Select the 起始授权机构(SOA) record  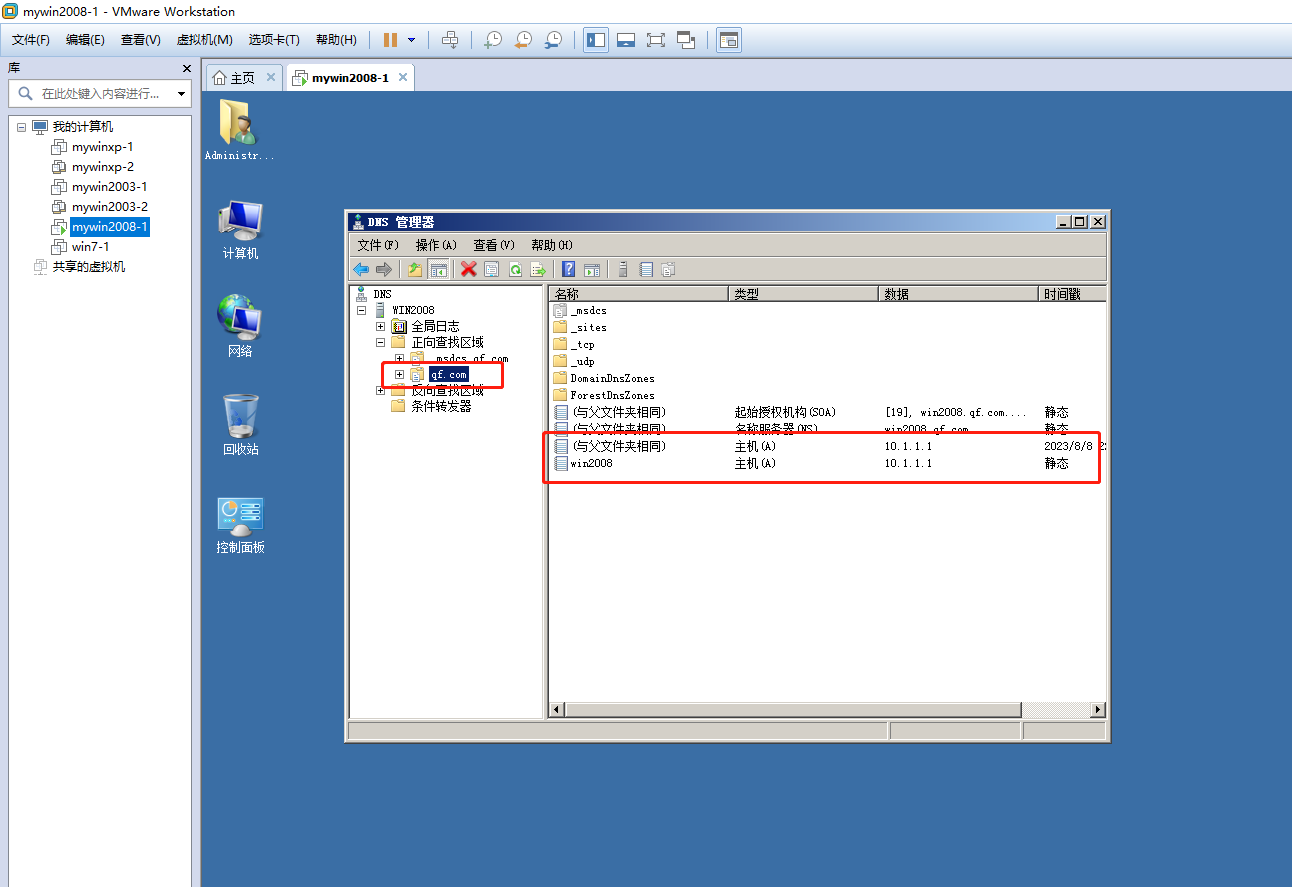(x=785, y=412)
